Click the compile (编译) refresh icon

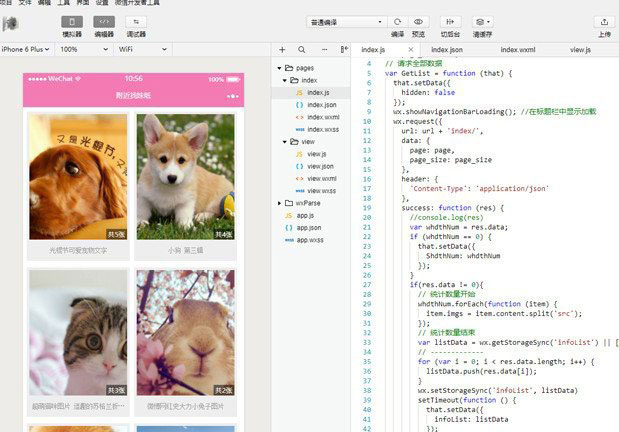point(398,21)
